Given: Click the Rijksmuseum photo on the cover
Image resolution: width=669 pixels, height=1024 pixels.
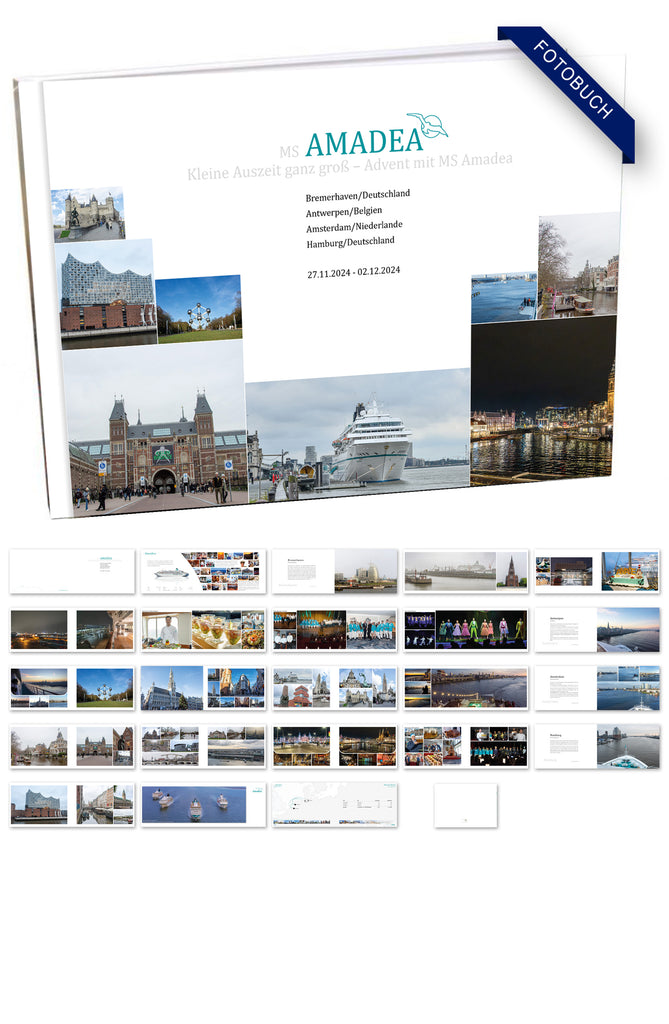Looking at the screenshot, I should click(x=157, y=428).
